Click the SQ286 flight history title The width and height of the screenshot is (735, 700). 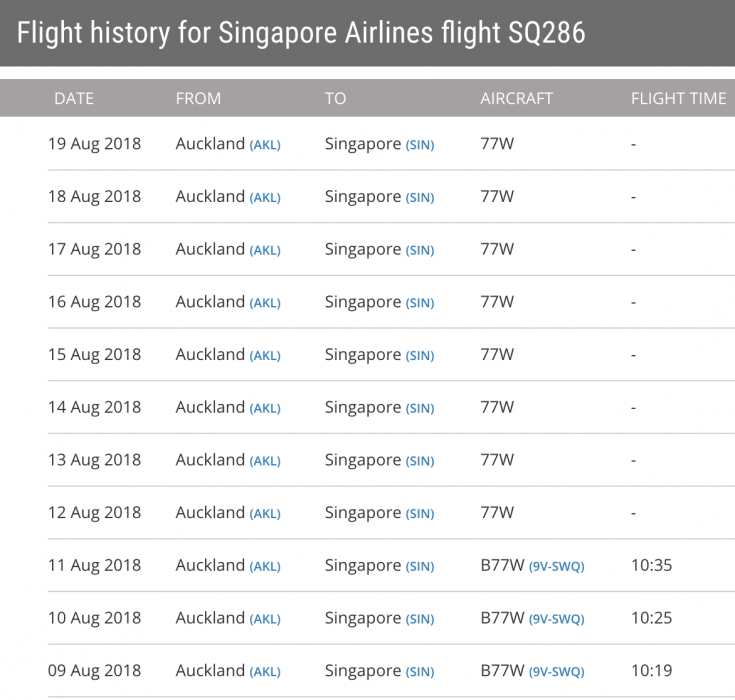pos(301,33)
